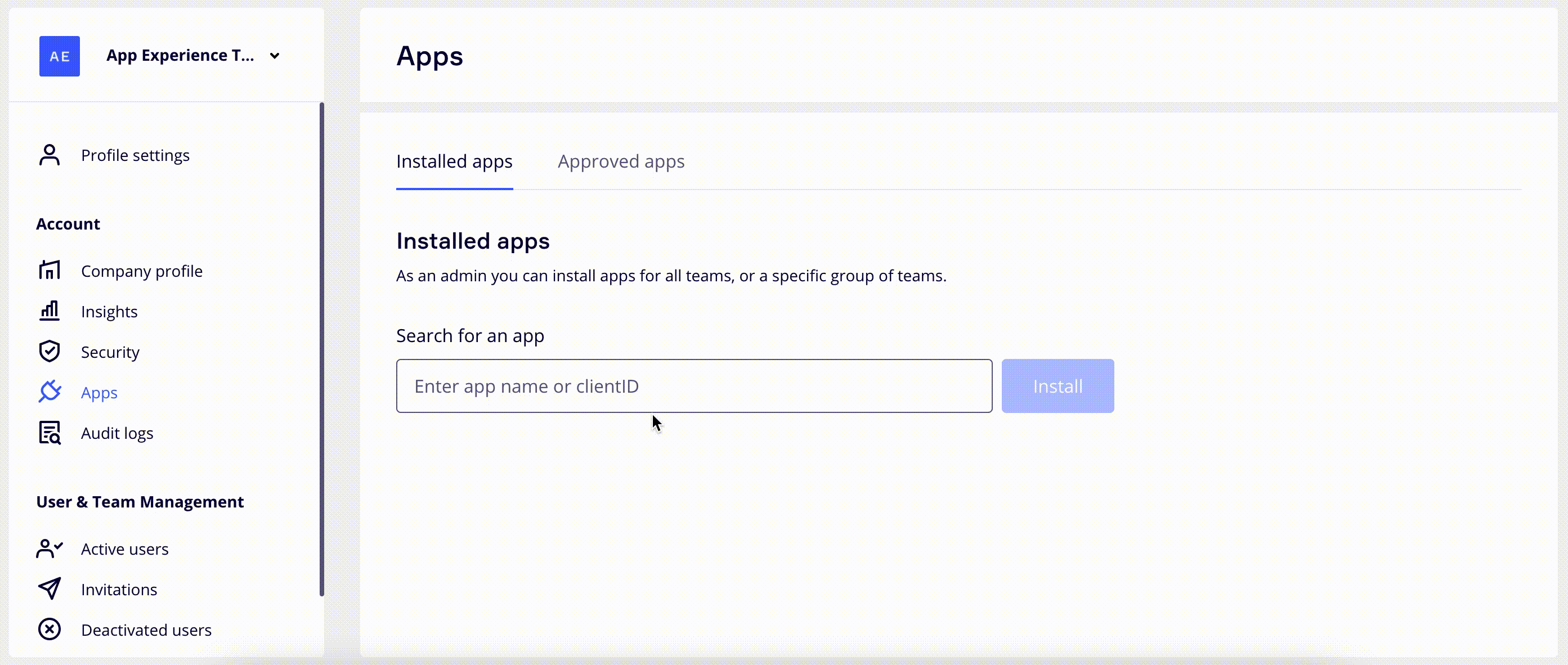
Task: Switch to the Approved apps tab
Action: (x=621, y=161)
